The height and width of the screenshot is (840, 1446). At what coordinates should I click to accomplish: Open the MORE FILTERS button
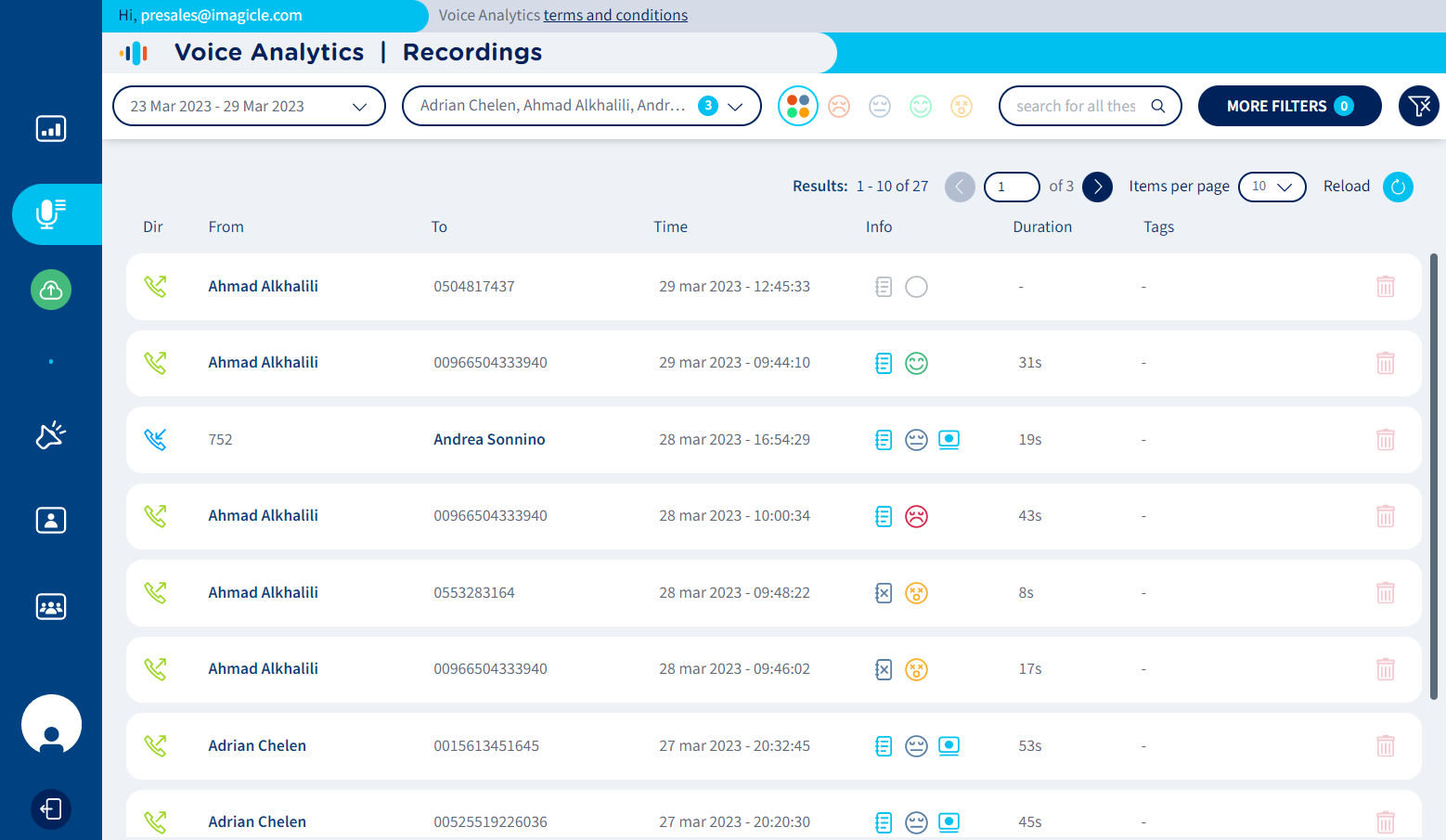coord(1288,106)
